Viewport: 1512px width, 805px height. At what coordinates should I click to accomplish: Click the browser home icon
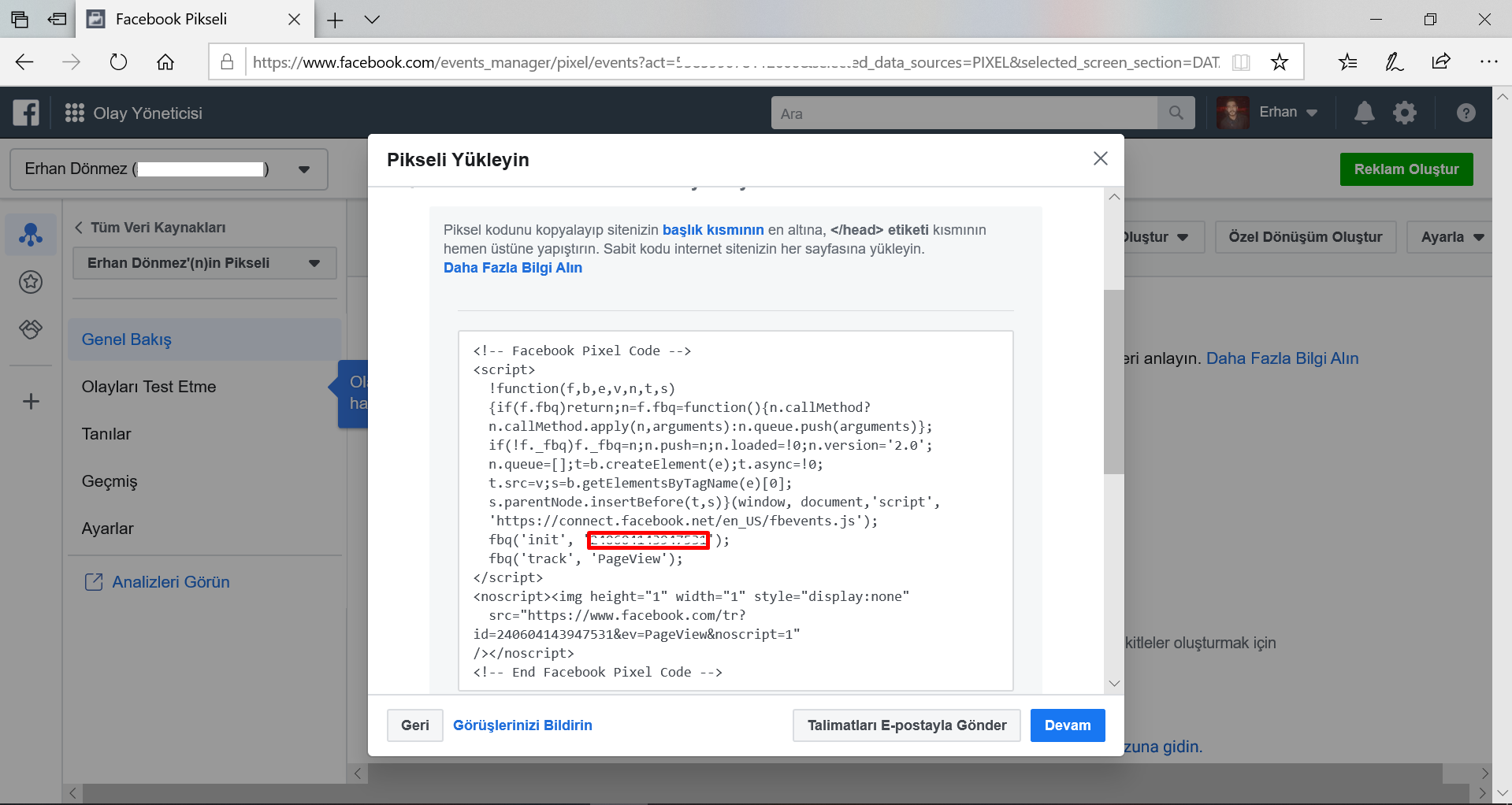pos(165,62)
